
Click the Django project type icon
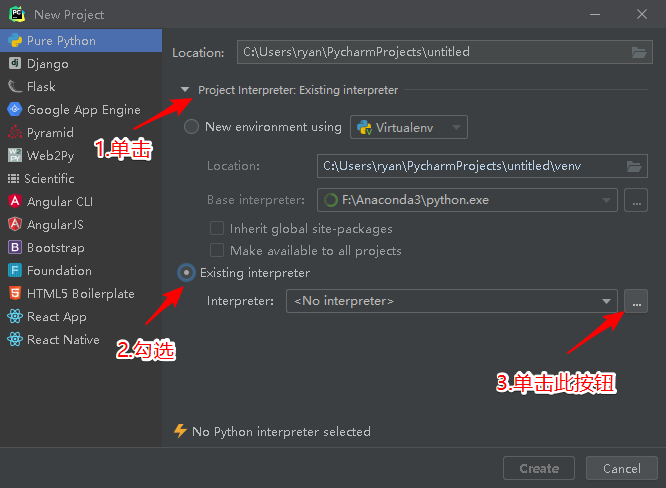coord(15,64)
